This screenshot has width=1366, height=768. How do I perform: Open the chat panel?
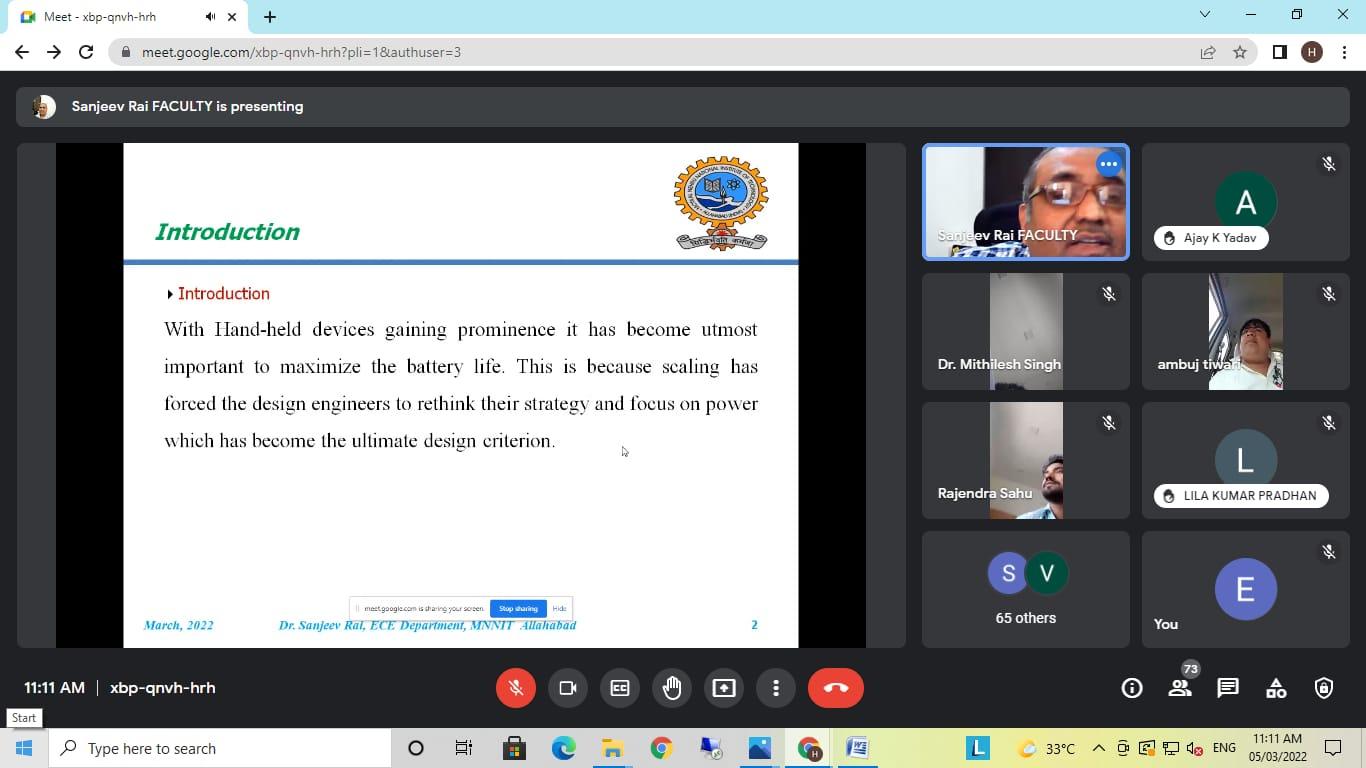point(1228,688)
